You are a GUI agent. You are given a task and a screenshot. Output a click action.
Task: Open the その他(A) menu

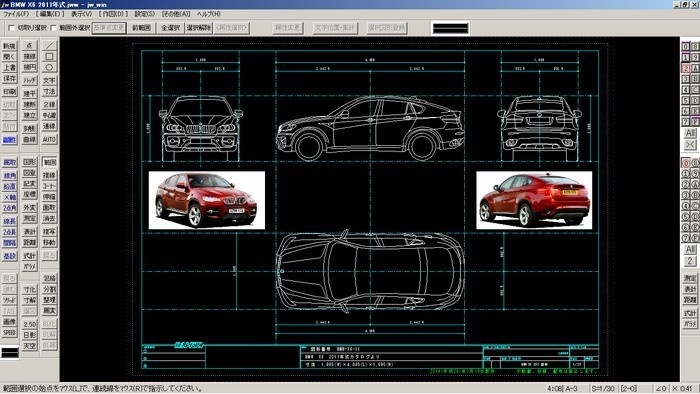pos(176,14)
